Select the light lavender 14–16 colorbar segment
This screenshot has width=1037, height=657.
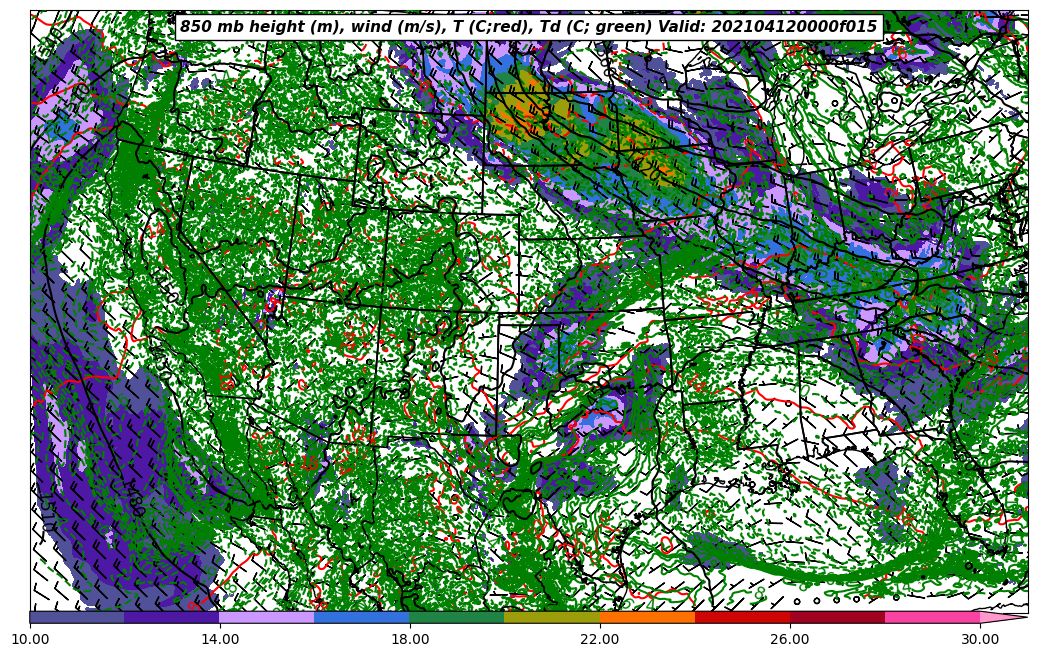coord(267,617)
